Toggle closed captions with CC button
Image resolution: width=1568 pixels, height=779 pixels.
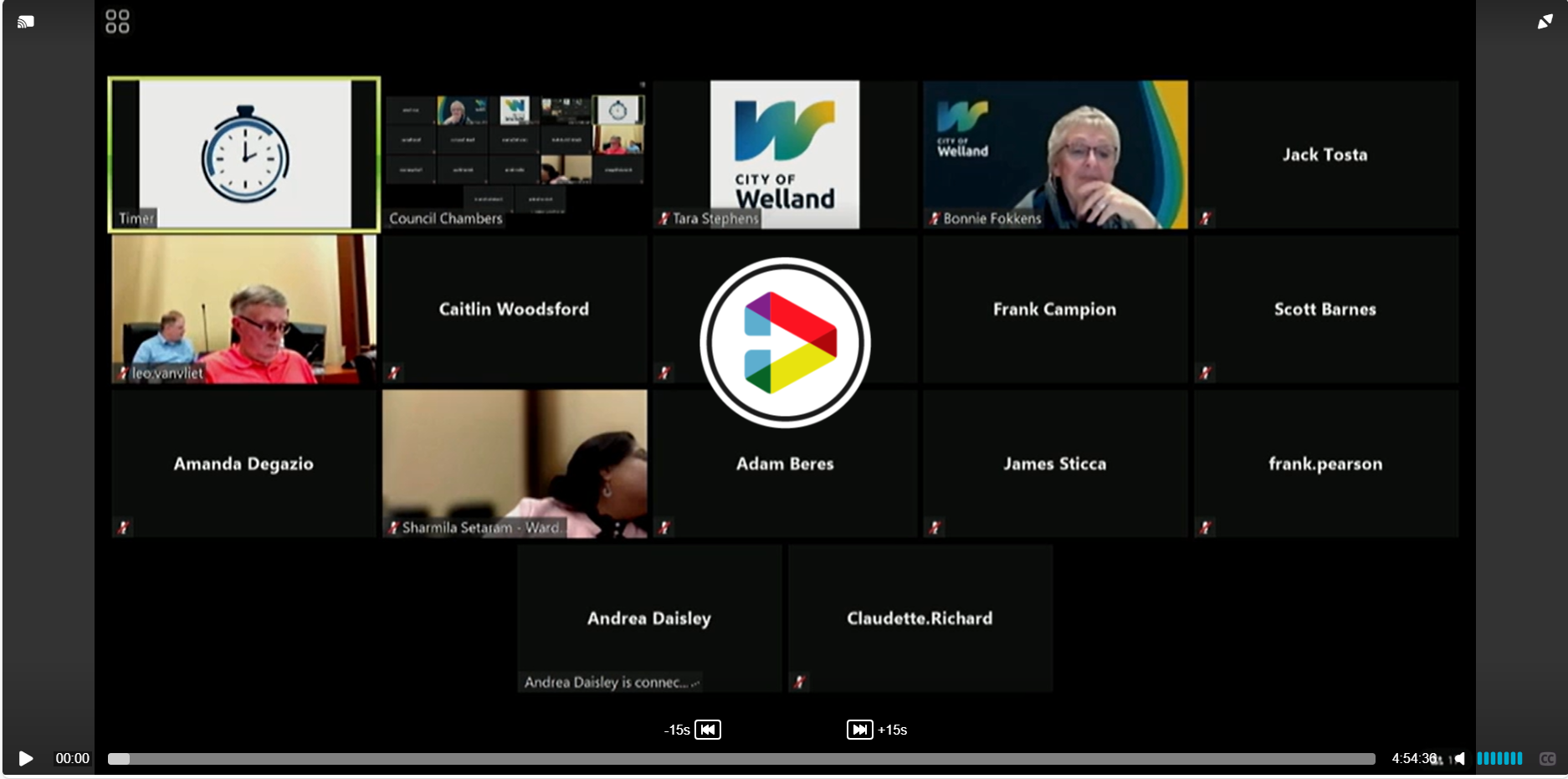coord(1547,758)
